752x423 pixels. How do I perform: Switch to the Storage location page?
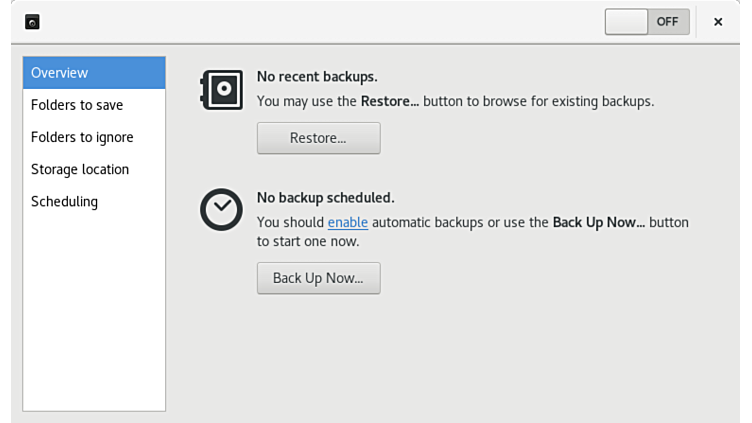(80, 169)
